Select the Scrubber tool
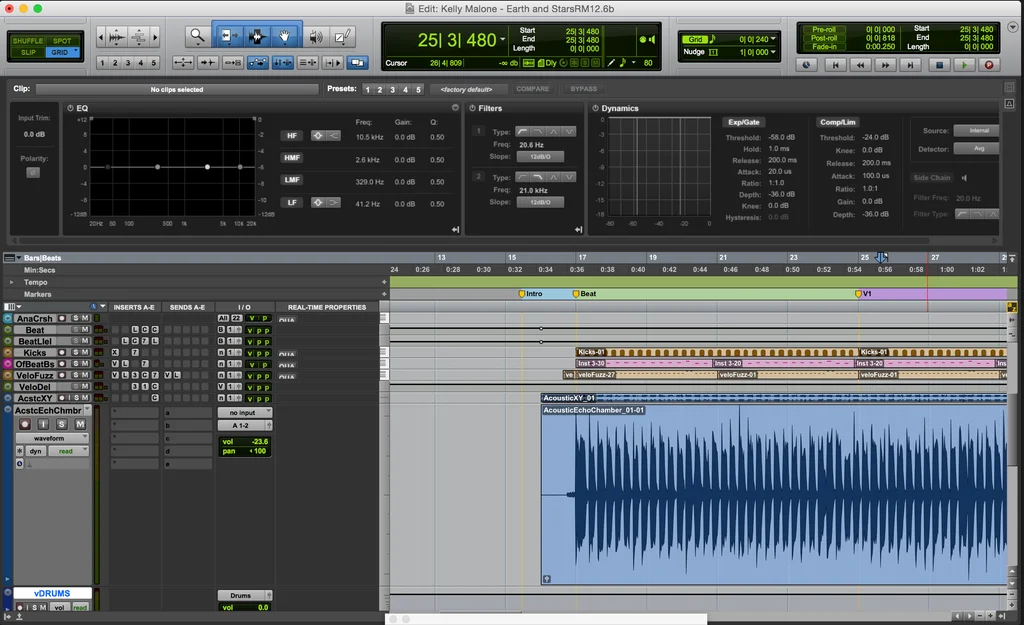The height and width of the screenshot is (625, 1024). 314,33
